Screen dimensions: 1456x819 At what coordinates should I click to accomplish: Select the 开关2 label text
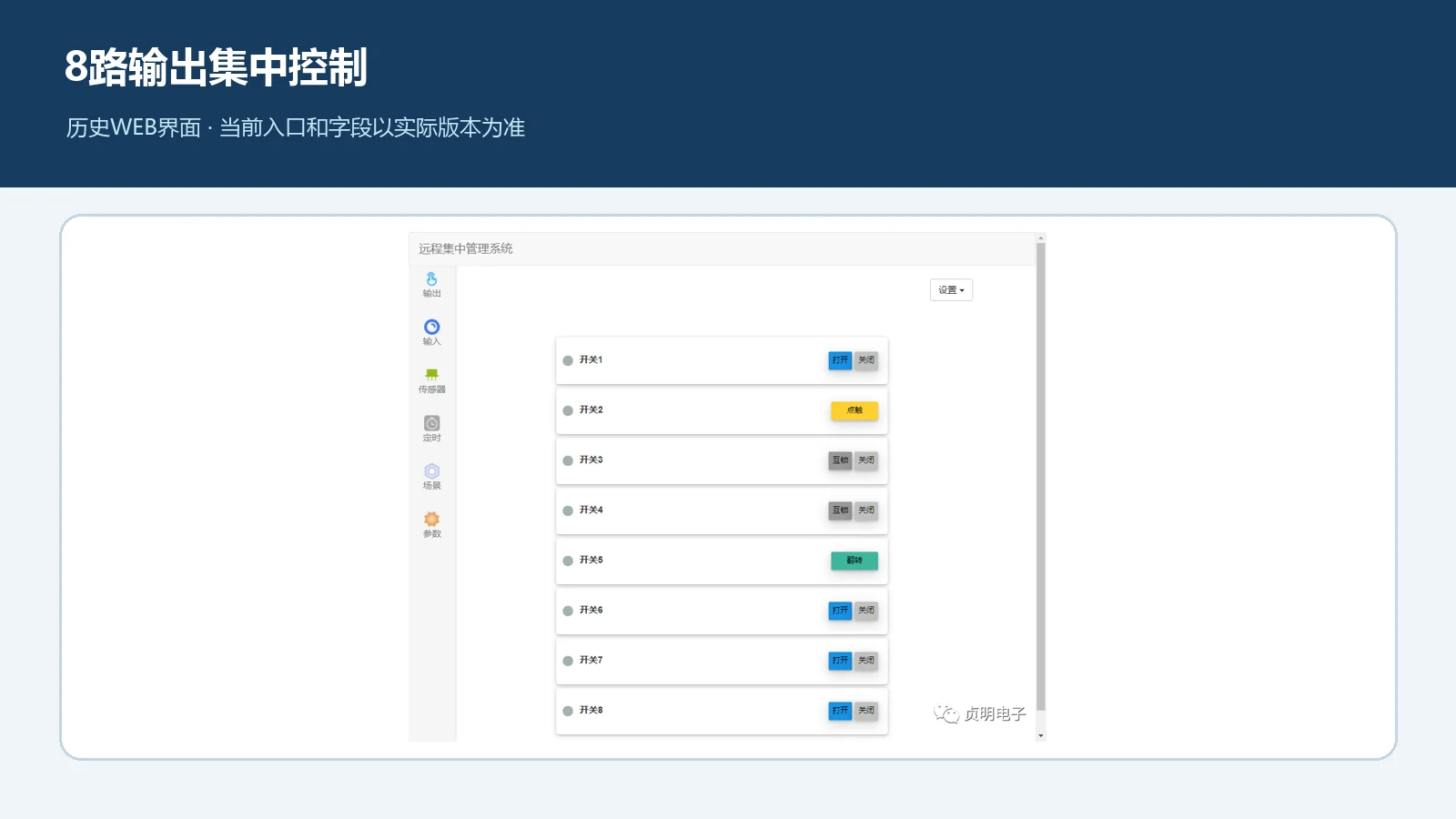[x=591, y=410]
